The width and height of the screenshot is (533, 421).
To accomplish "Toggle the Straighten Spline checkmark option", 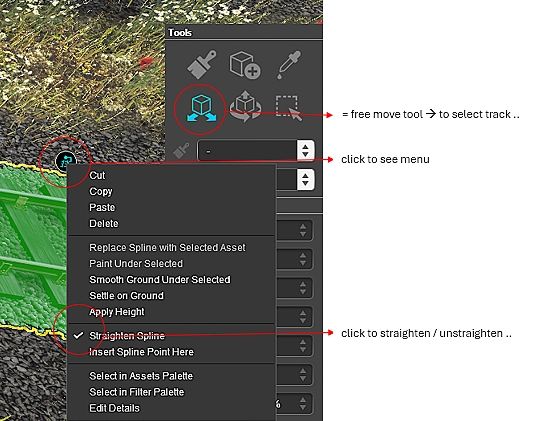I will click(126, 336).
